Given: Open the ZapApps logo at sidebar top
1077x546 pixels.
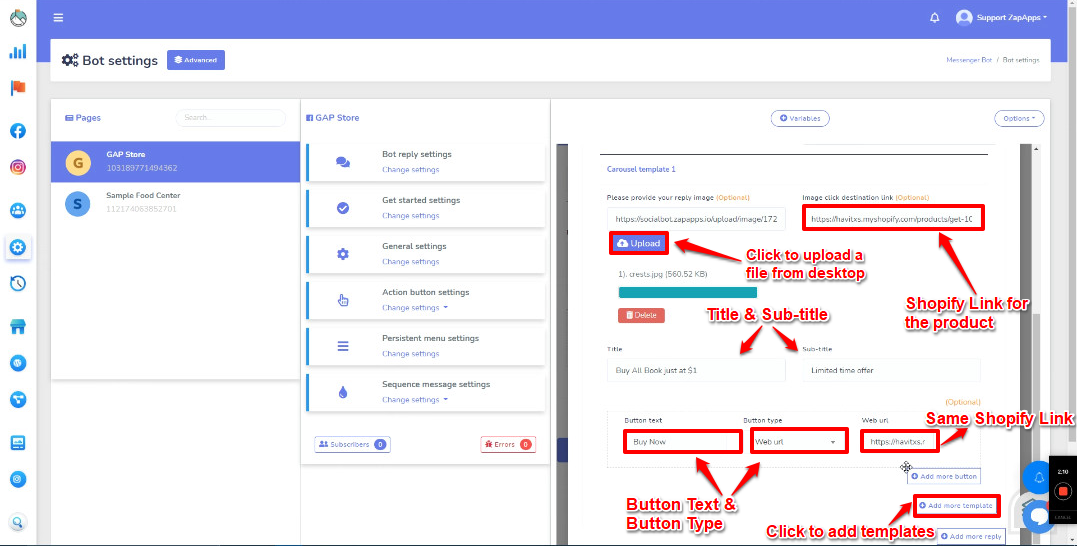Looking at the screenshot, I should 18,17.
